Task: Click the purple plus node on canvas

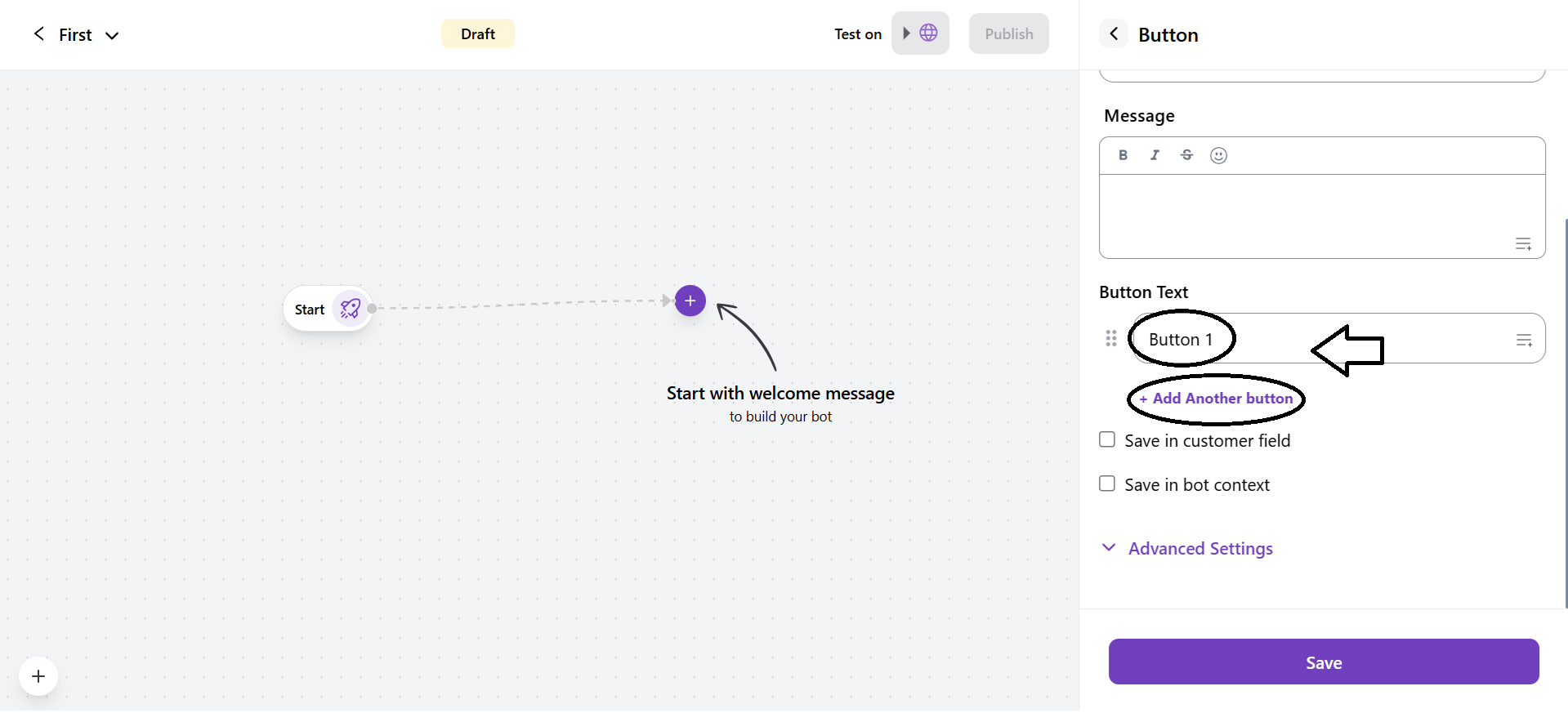Action: click(690, 301)
